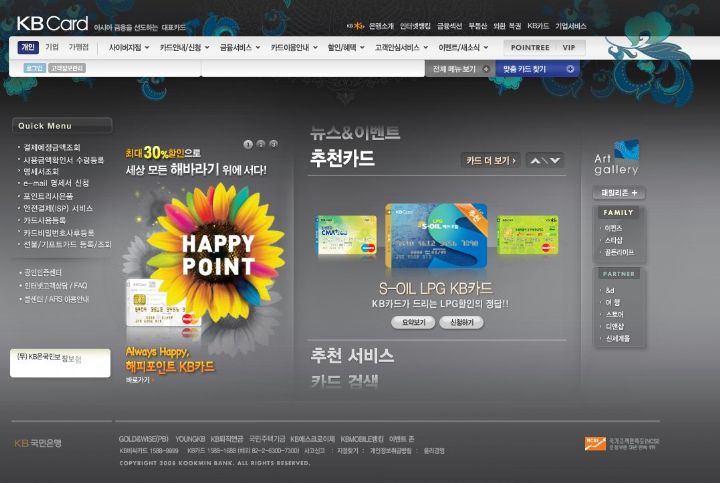Switch to banner slide 1
Screen dimensions: 720x483
coord(247,145)
